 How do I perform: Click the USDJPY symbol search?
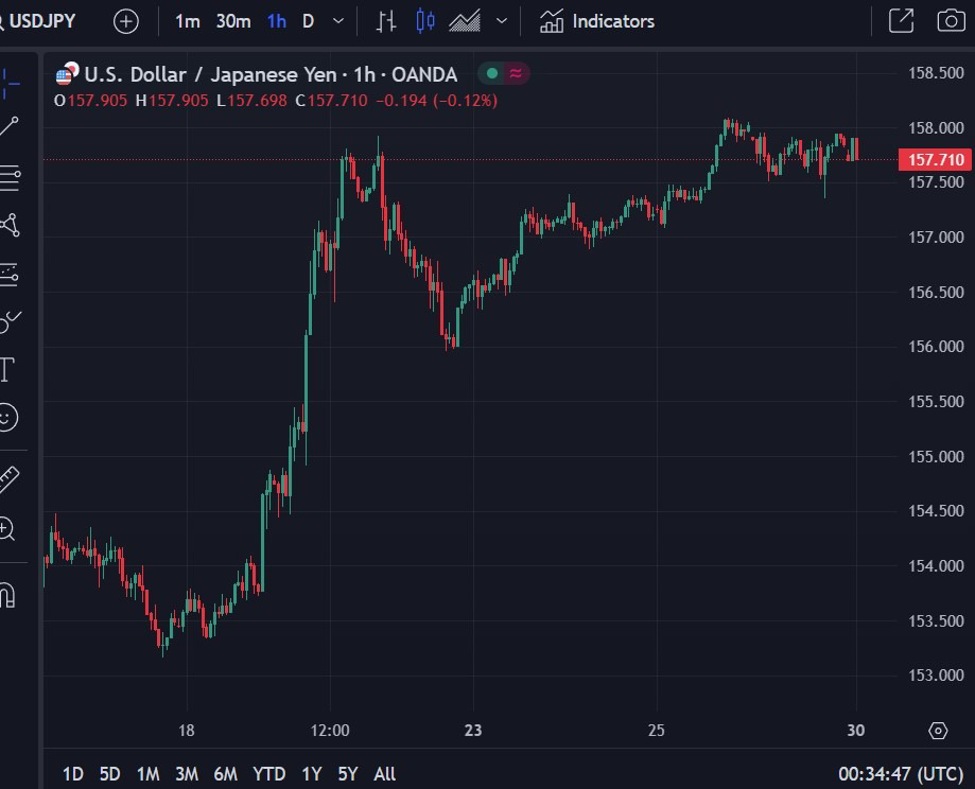point(39,21)
